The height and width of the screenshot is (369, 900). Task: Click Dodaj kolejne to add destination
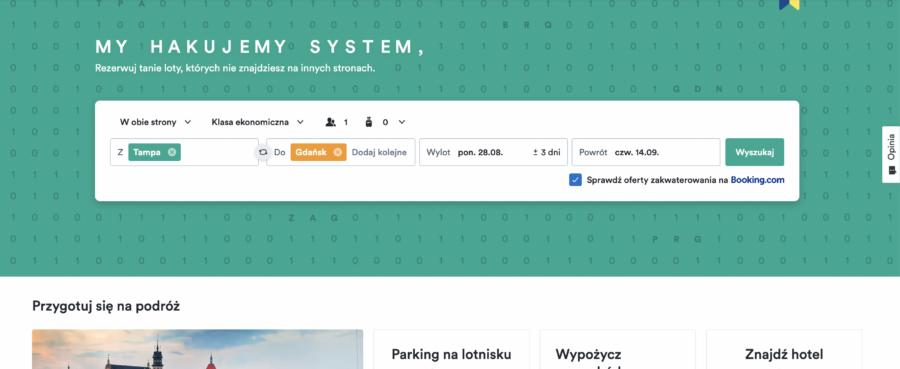click(379, 152)
